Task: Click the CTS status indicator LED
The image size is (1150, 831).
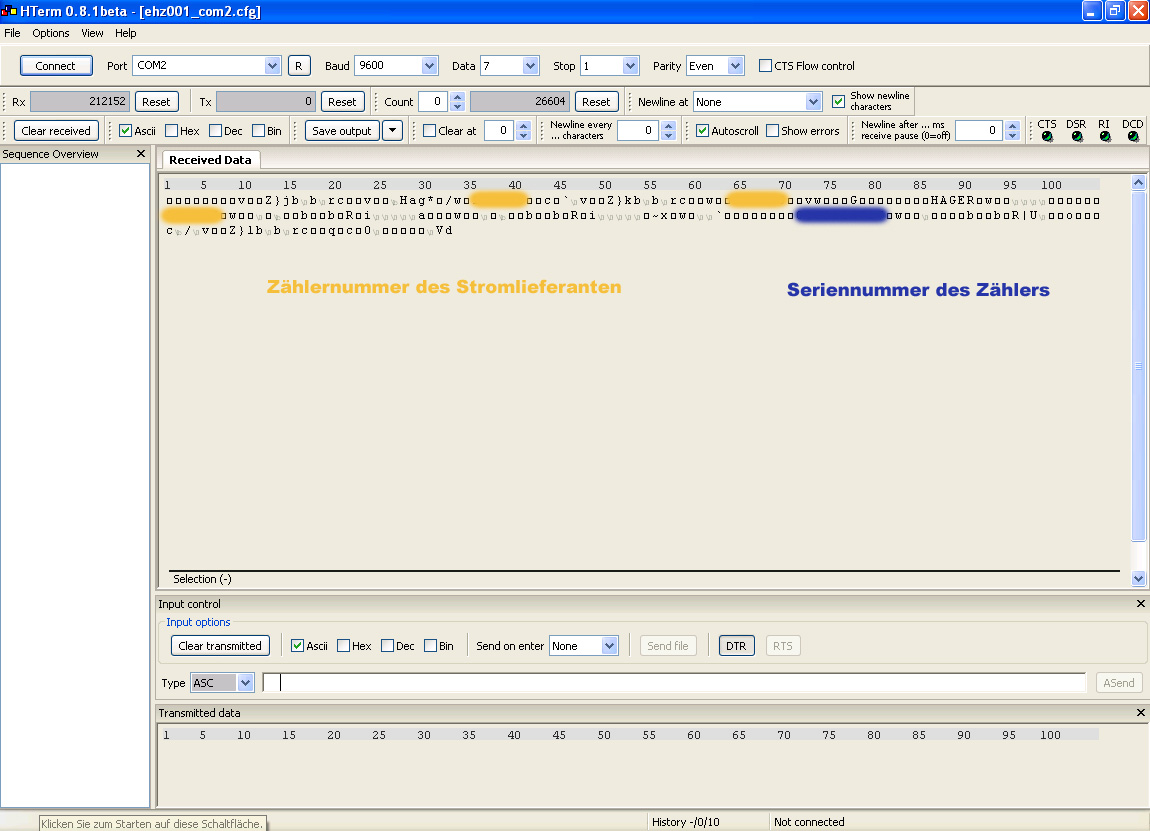Action: pyautogui.click(x=1047, y=137)
